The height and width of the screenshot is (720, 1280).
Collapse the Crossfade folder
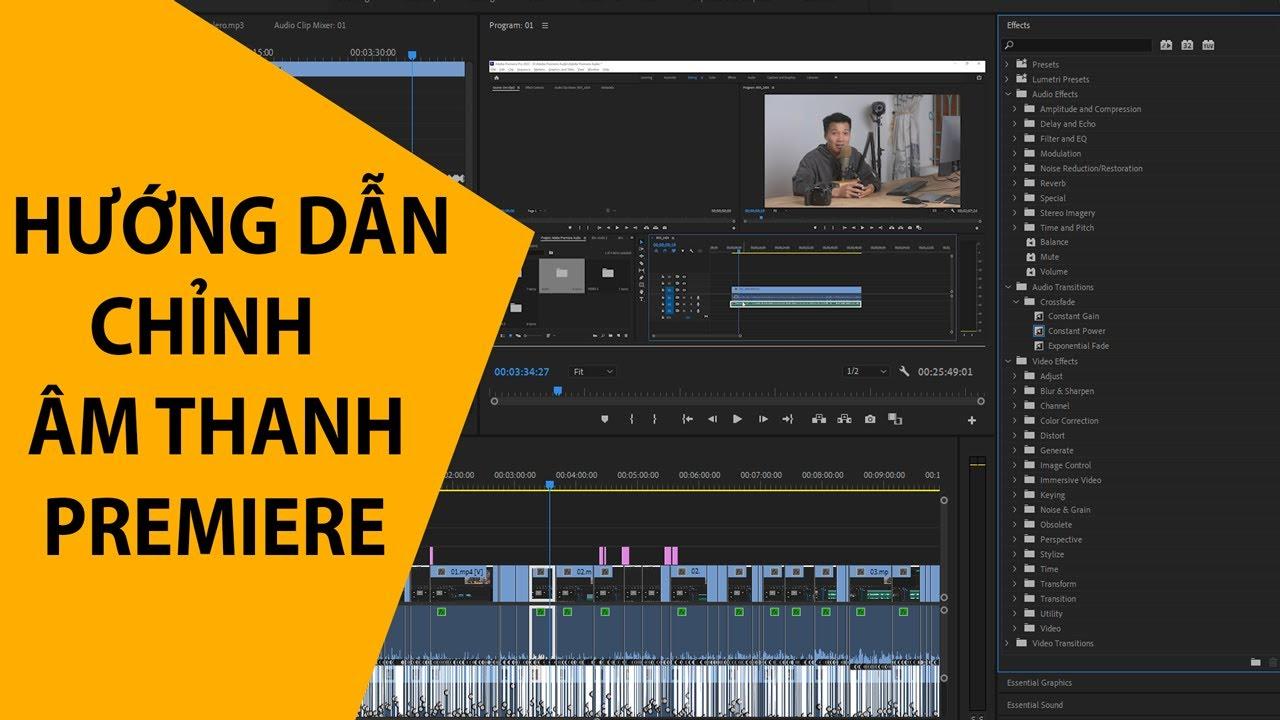point(1015,301)
